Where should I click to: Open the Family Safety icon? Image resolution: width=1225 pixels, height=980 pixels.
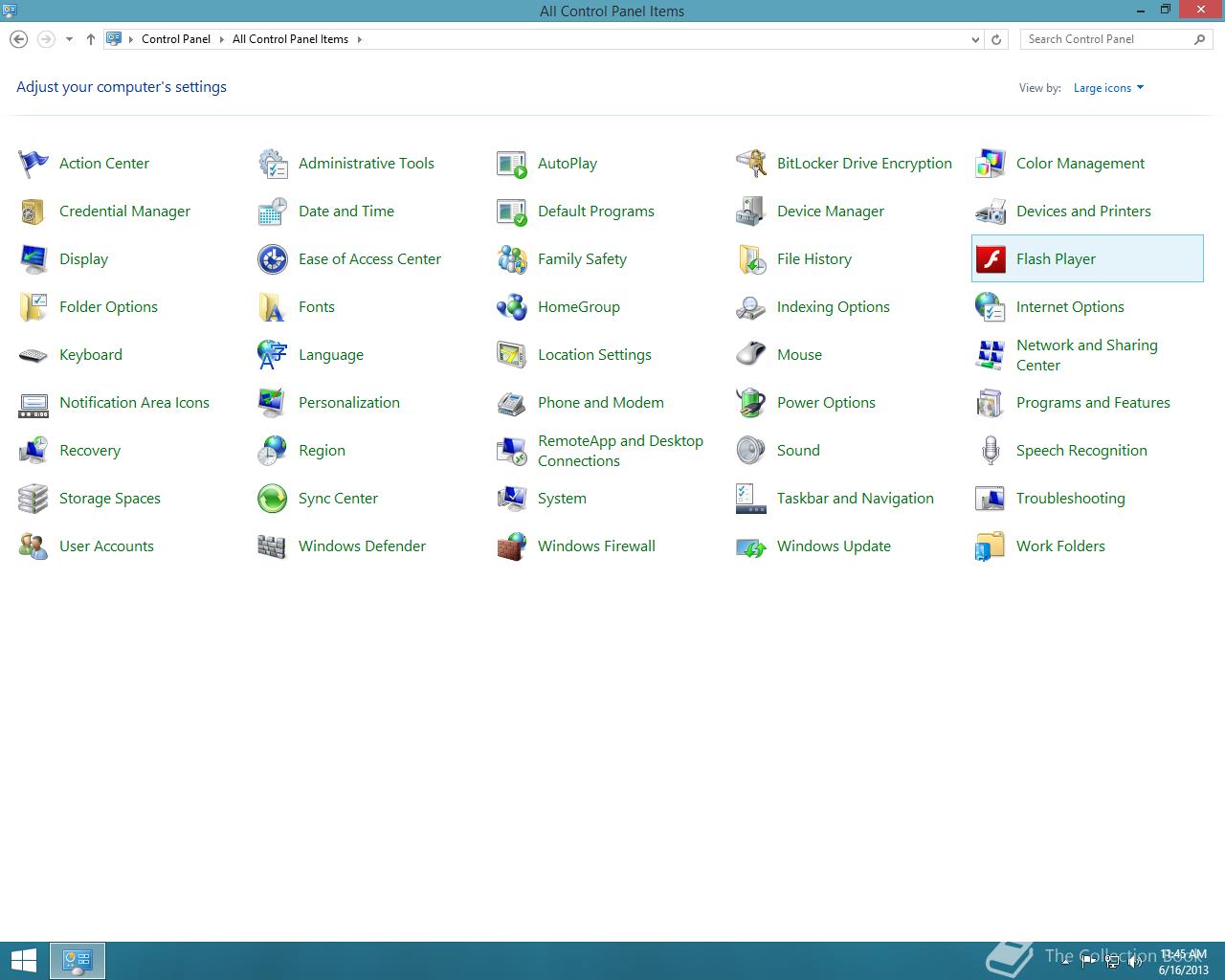(x=512, y=259)
